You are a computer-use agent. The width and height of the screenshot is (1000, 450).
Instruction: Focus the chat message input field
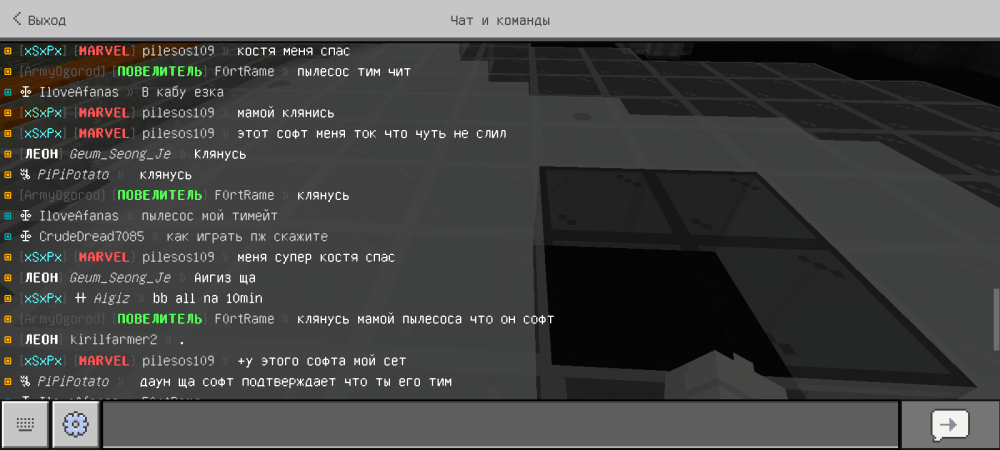(501, 425)
